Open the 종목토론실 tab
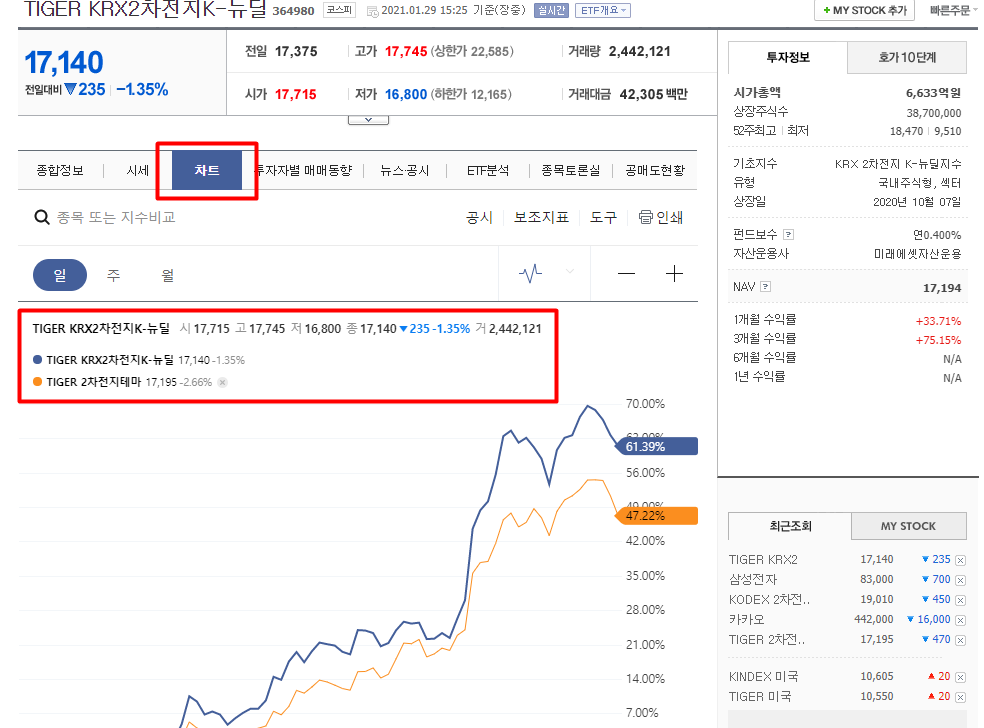This screenshot has height=728, width=984. (570, 171)
